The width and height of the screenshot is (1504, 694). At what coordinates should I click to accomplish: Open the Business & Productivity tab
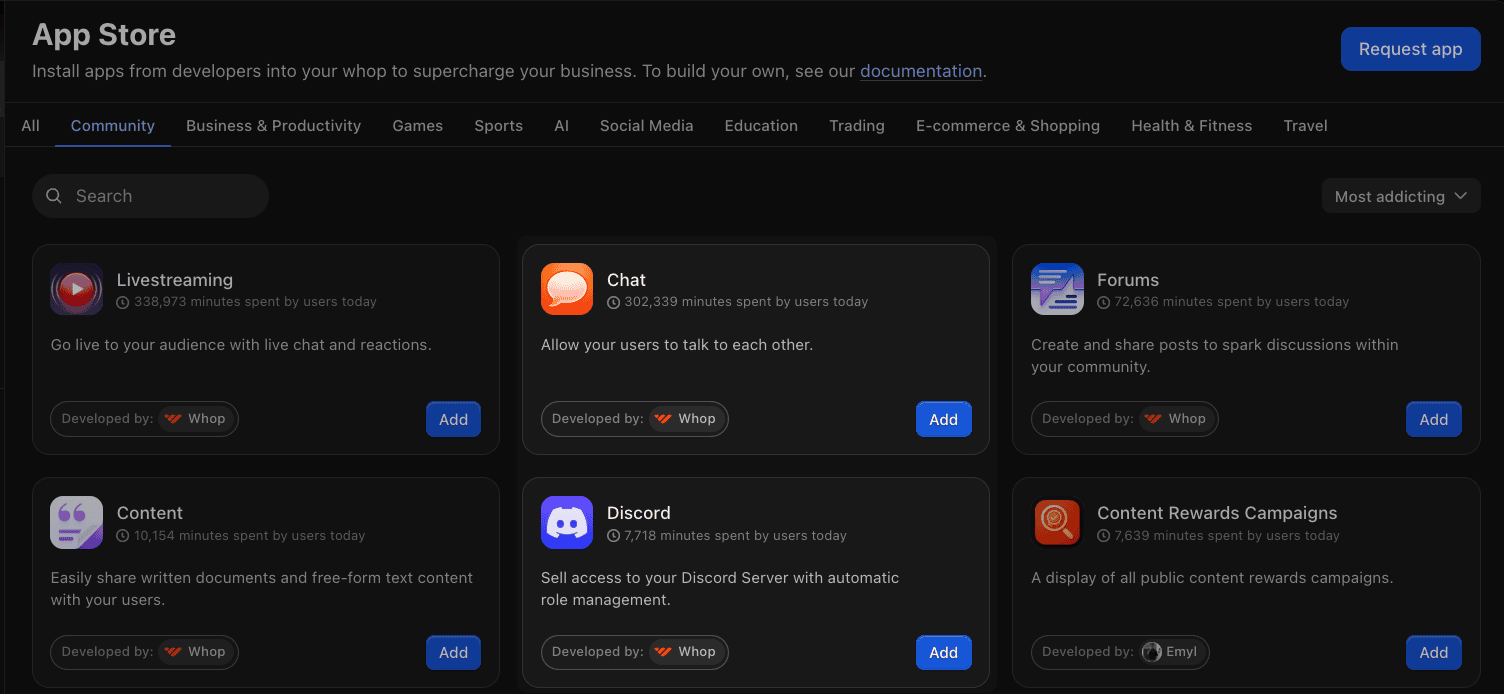pyautogui.click(x=273, y=126)
